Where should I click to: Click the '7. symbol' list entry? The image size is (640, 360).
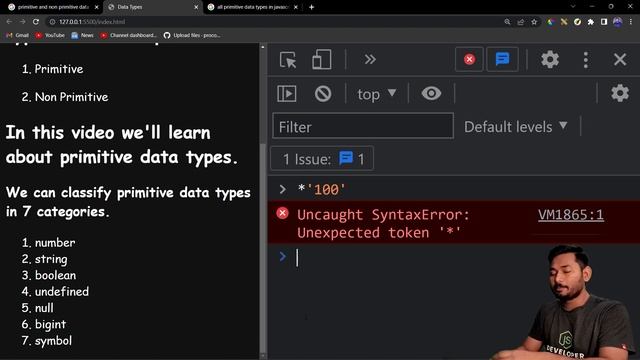coord(47,340)
